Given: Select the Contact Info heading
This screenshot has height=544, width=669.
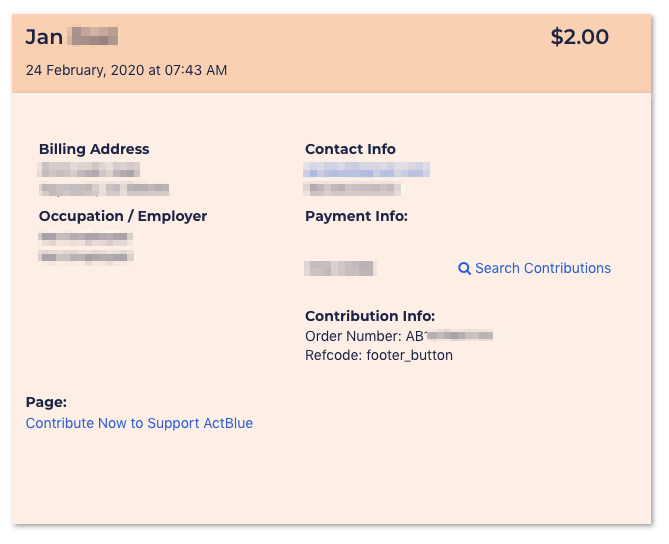Looking at the screenshot, I should [350, 149].
